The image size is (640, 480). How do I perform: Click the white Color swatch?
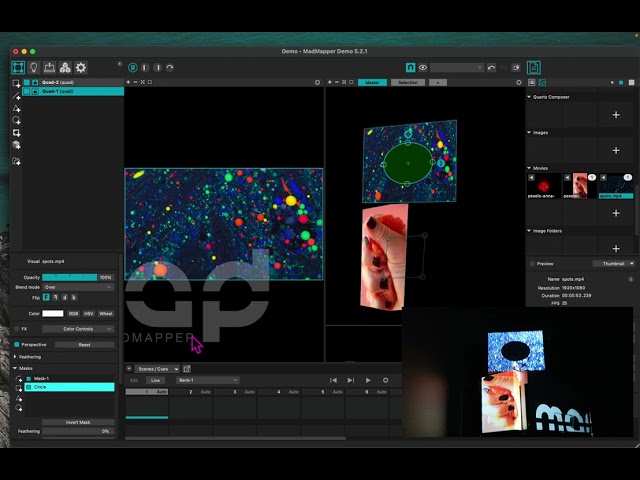point(53,313)
